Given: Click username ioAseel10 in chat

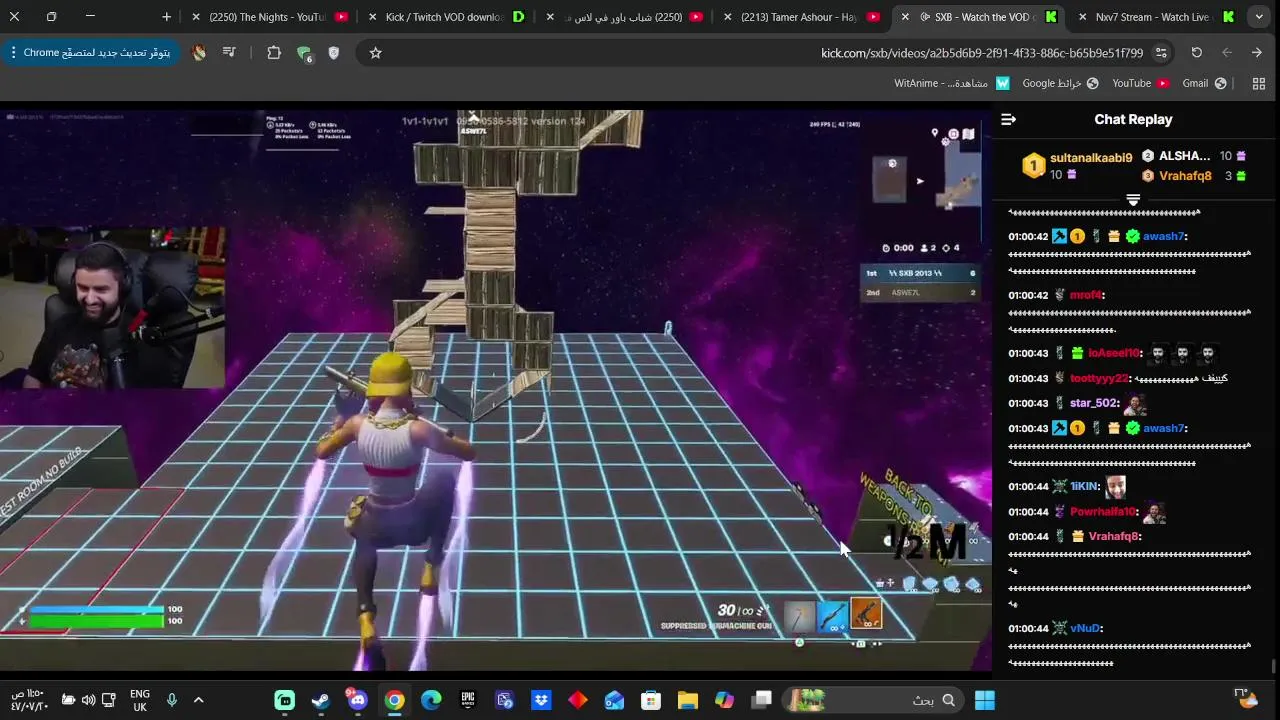Looking at the screenshot, I should tap(1114, 353).
